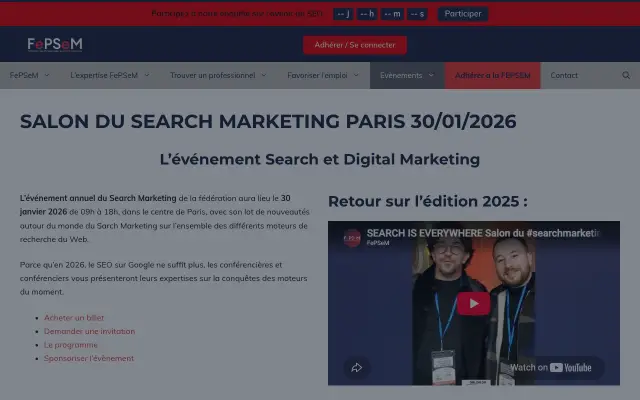The width and height of the screenshot is (640, 400).
Task: Open the search magnifier icon in navigation
Action: [x=626, y=75]
